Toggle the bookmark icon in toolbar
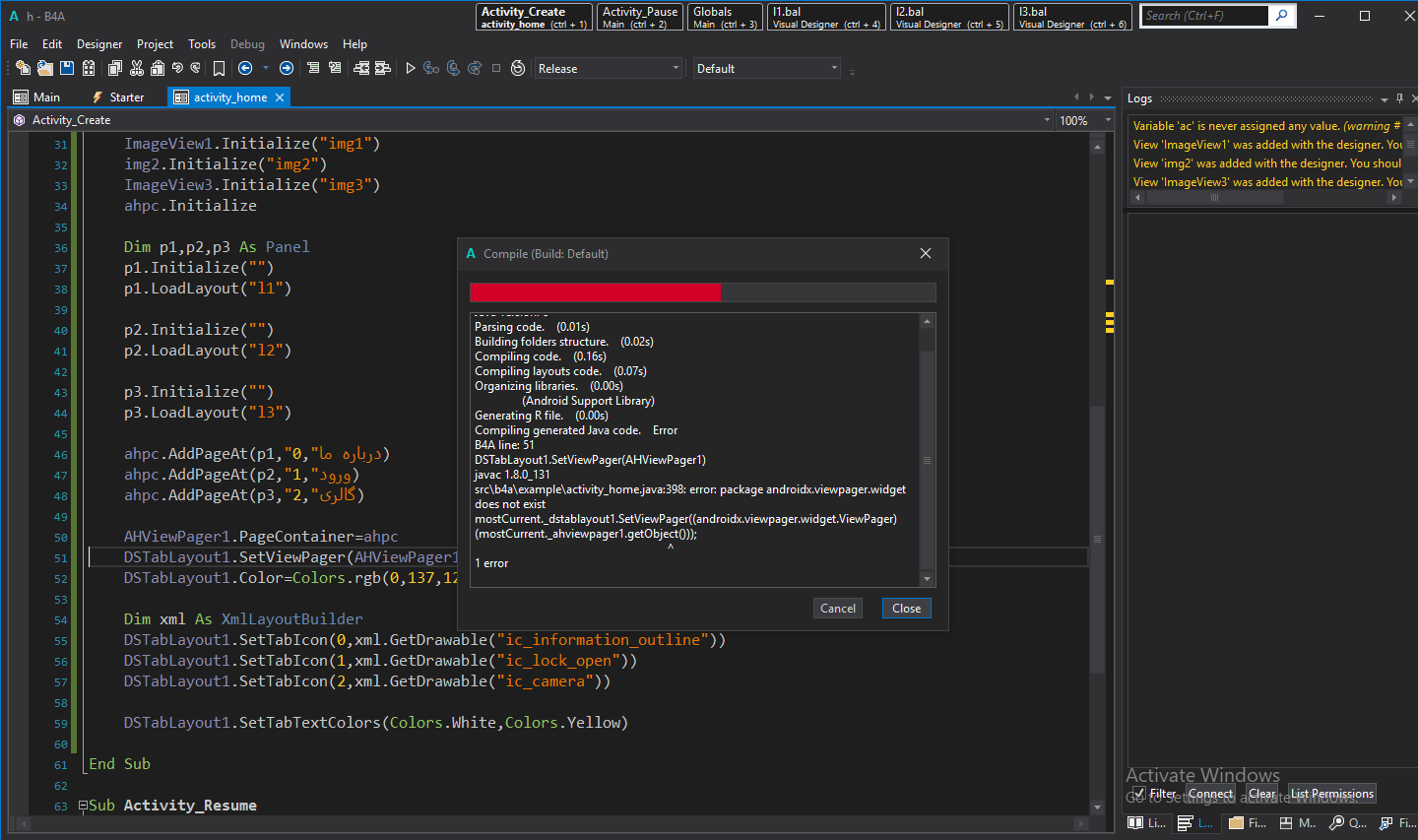 219,68
